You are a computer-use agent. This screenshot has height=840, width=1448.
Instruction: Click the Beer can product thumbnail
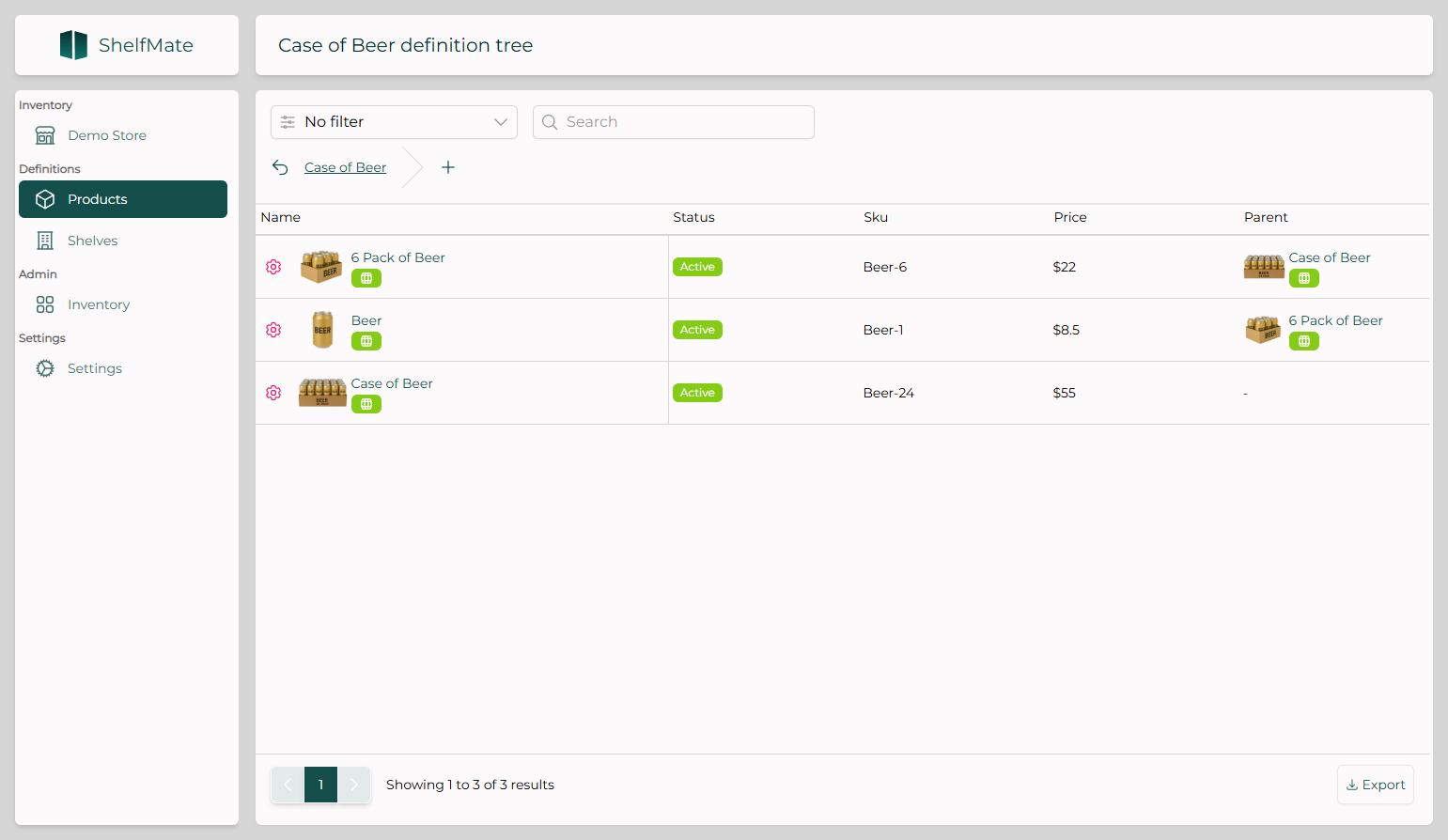(322, 330)
